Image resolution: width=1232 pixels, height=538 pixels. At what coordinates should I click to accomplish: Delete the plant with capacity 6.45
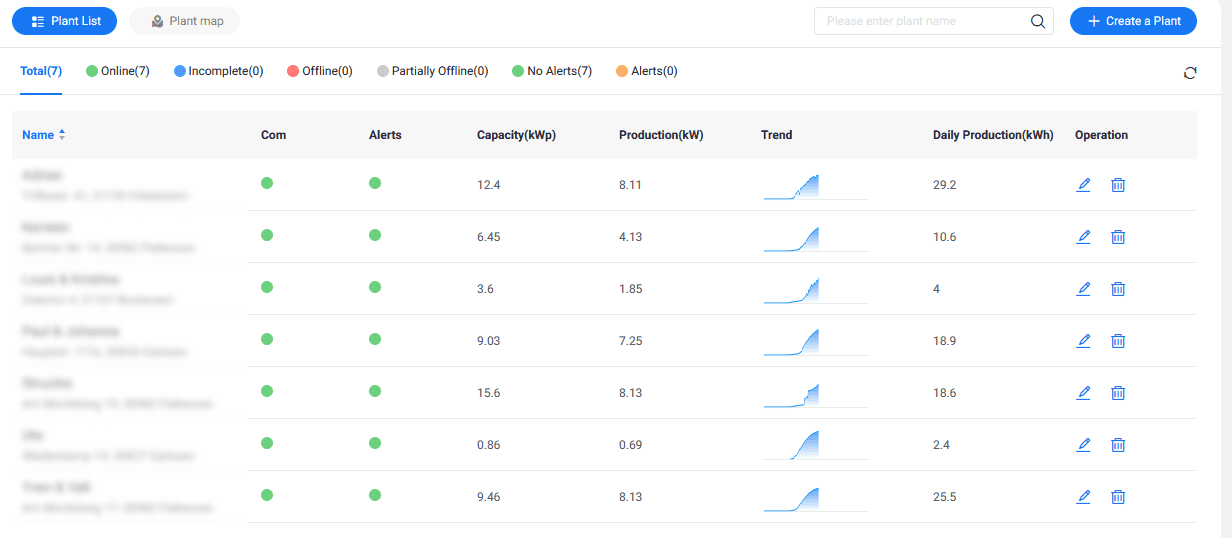1118,237
